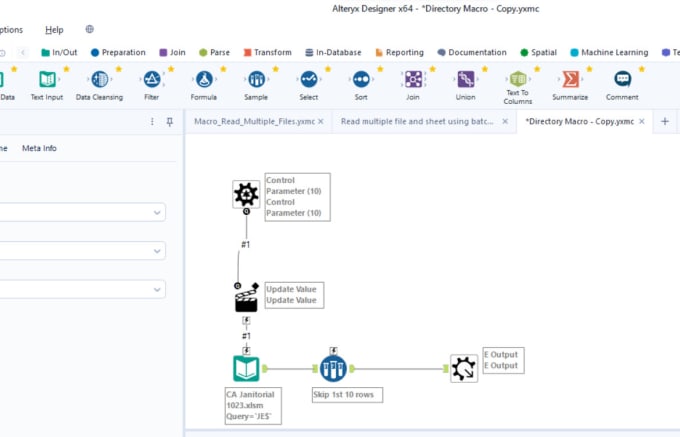Switch to In/Out tool category
The image size is (680, 437).
tap(59, 52)
